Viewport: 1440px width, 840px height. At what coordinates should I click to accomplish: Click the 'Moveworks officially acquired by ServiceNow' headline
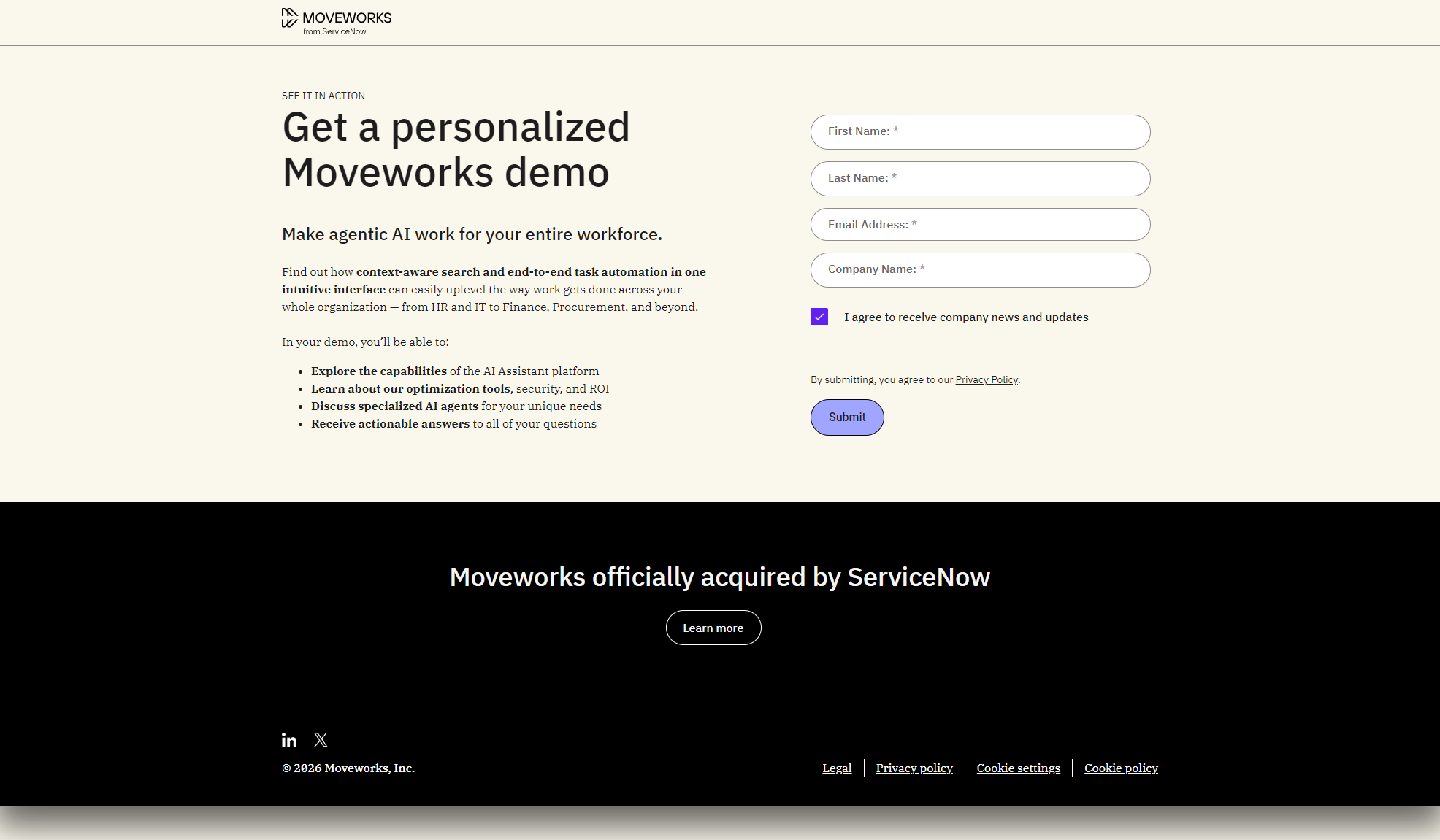coord(719,577)
